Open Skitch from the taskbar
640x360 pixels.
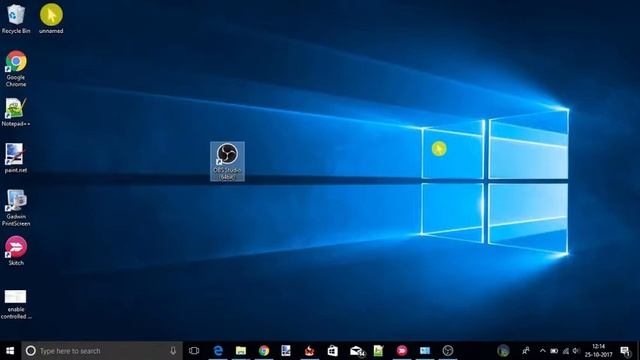pos(402,351)
